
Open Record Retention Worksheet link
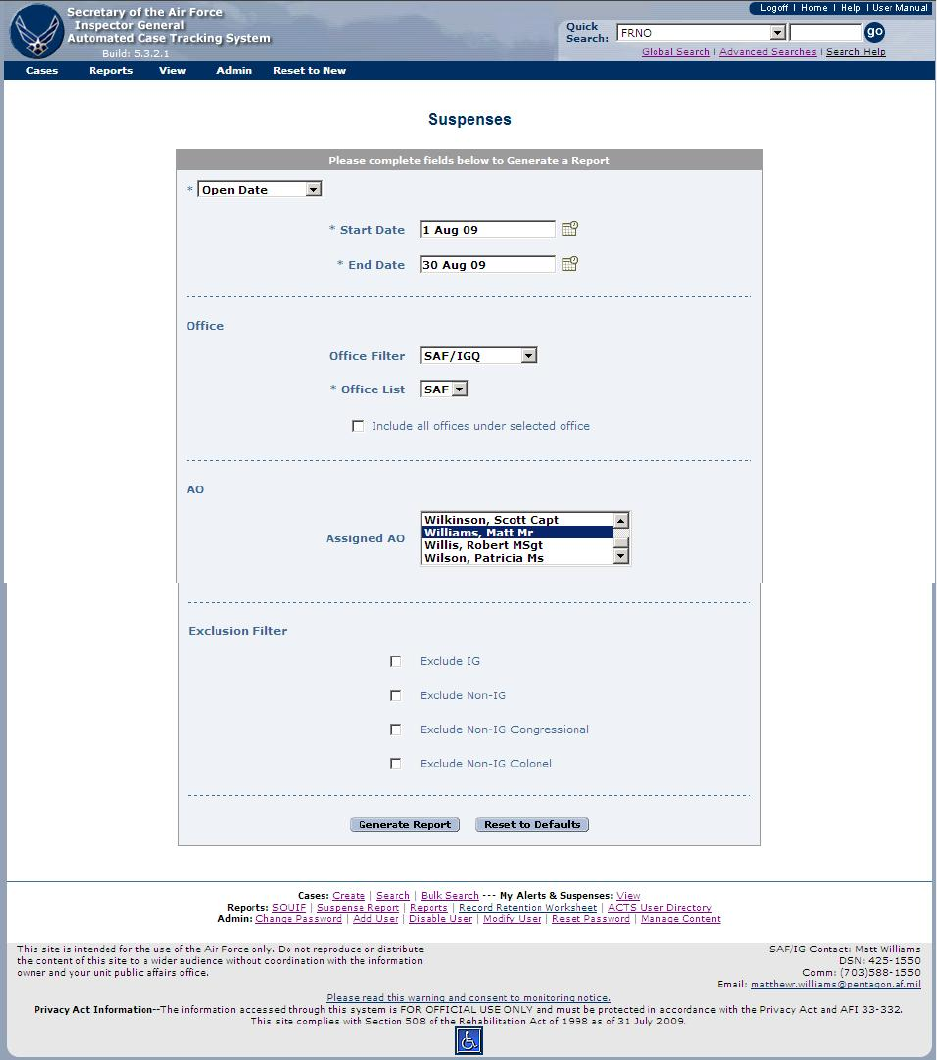[528, 908]
